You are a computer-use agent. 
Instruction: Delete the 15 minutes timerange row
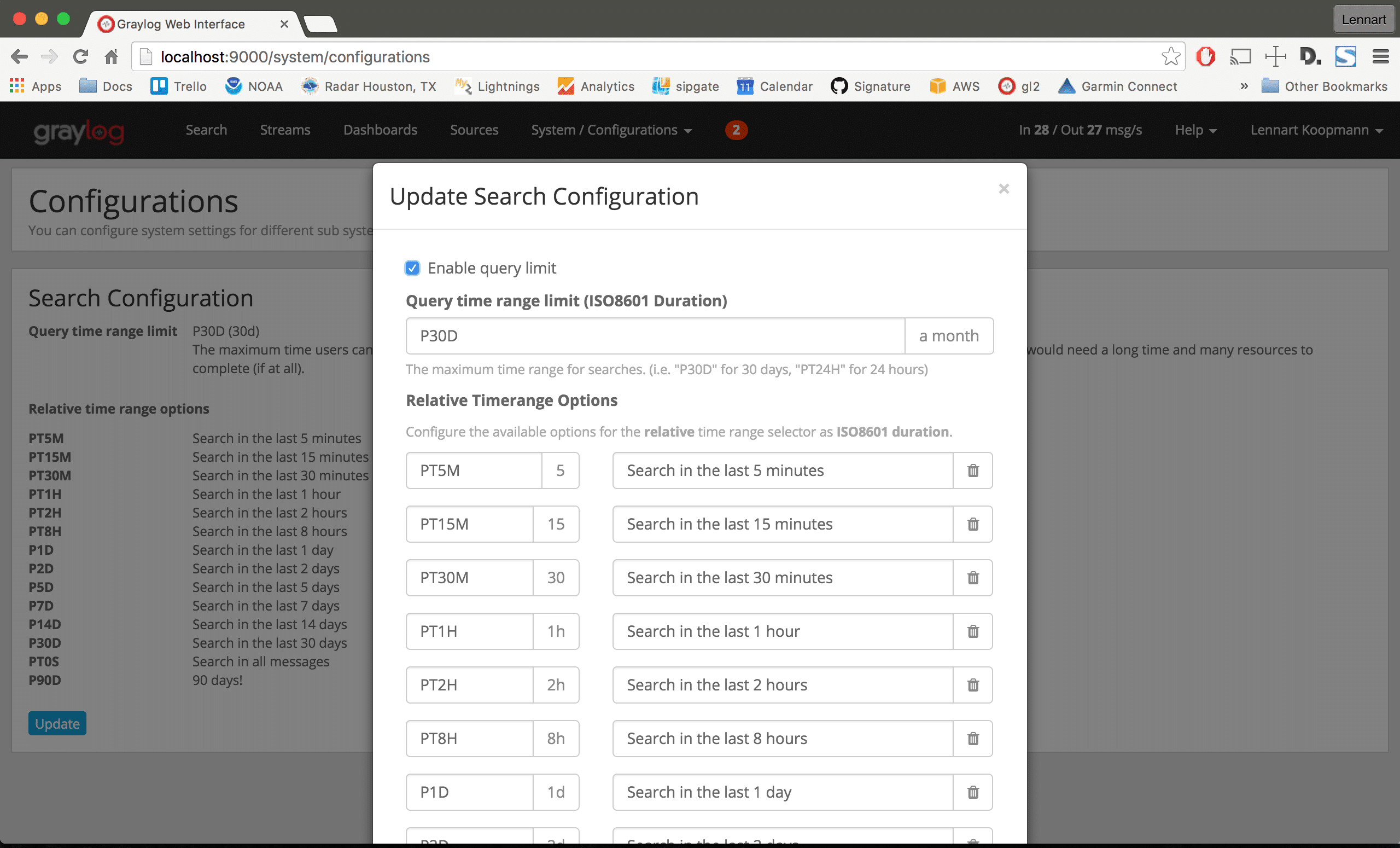[973, 524]
